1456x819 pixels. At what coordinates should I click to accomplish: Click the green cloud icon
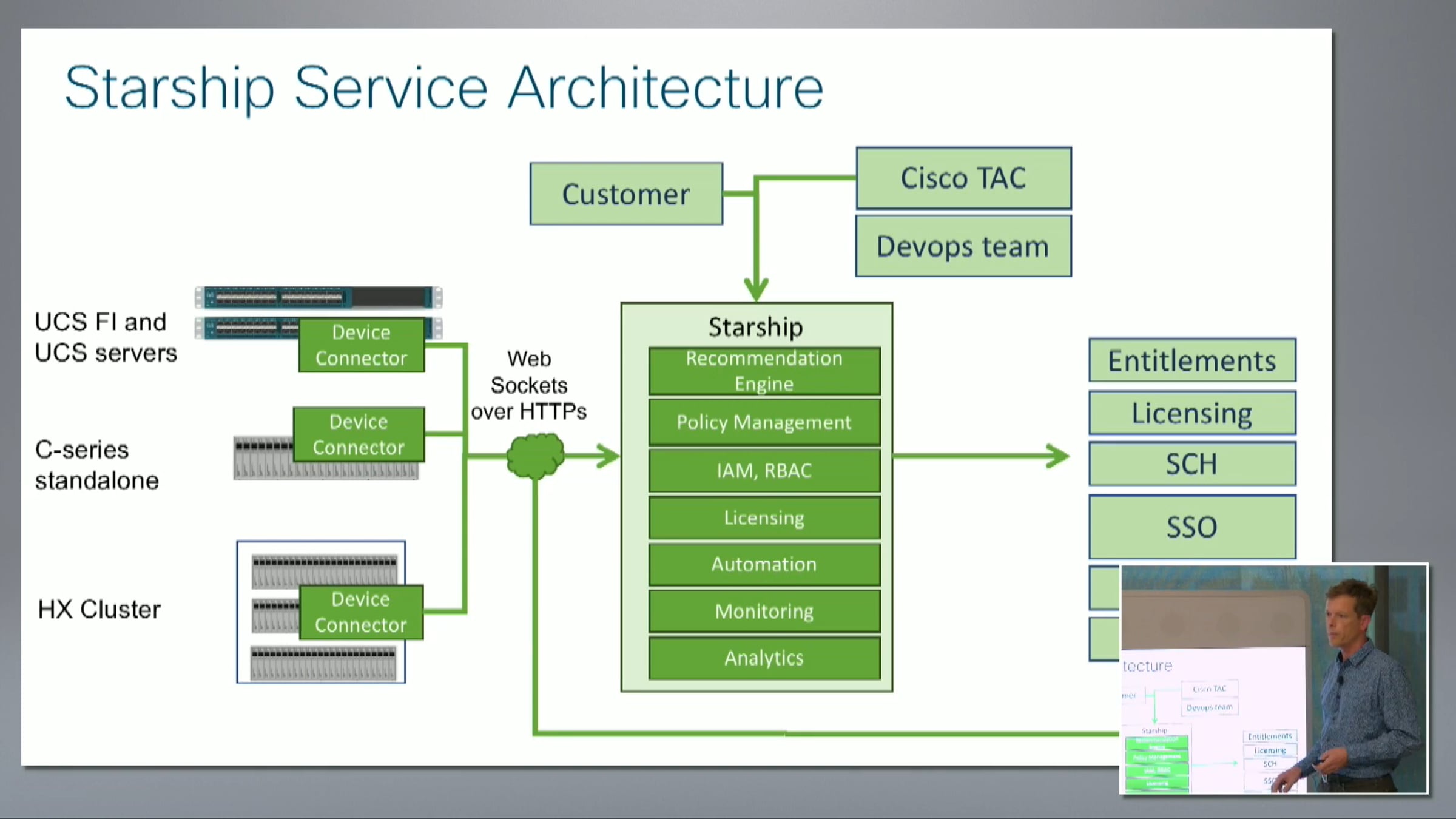(535, 456)
